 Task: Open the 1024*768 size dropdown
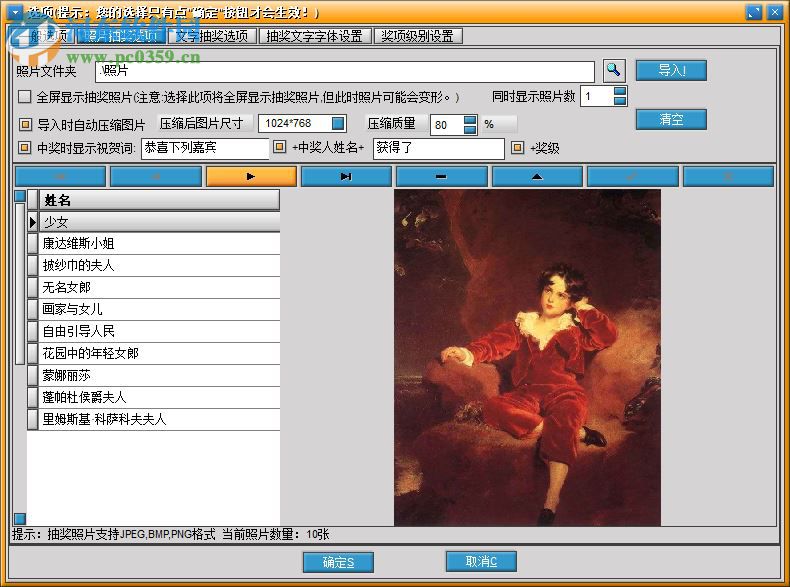coord(338,123)
